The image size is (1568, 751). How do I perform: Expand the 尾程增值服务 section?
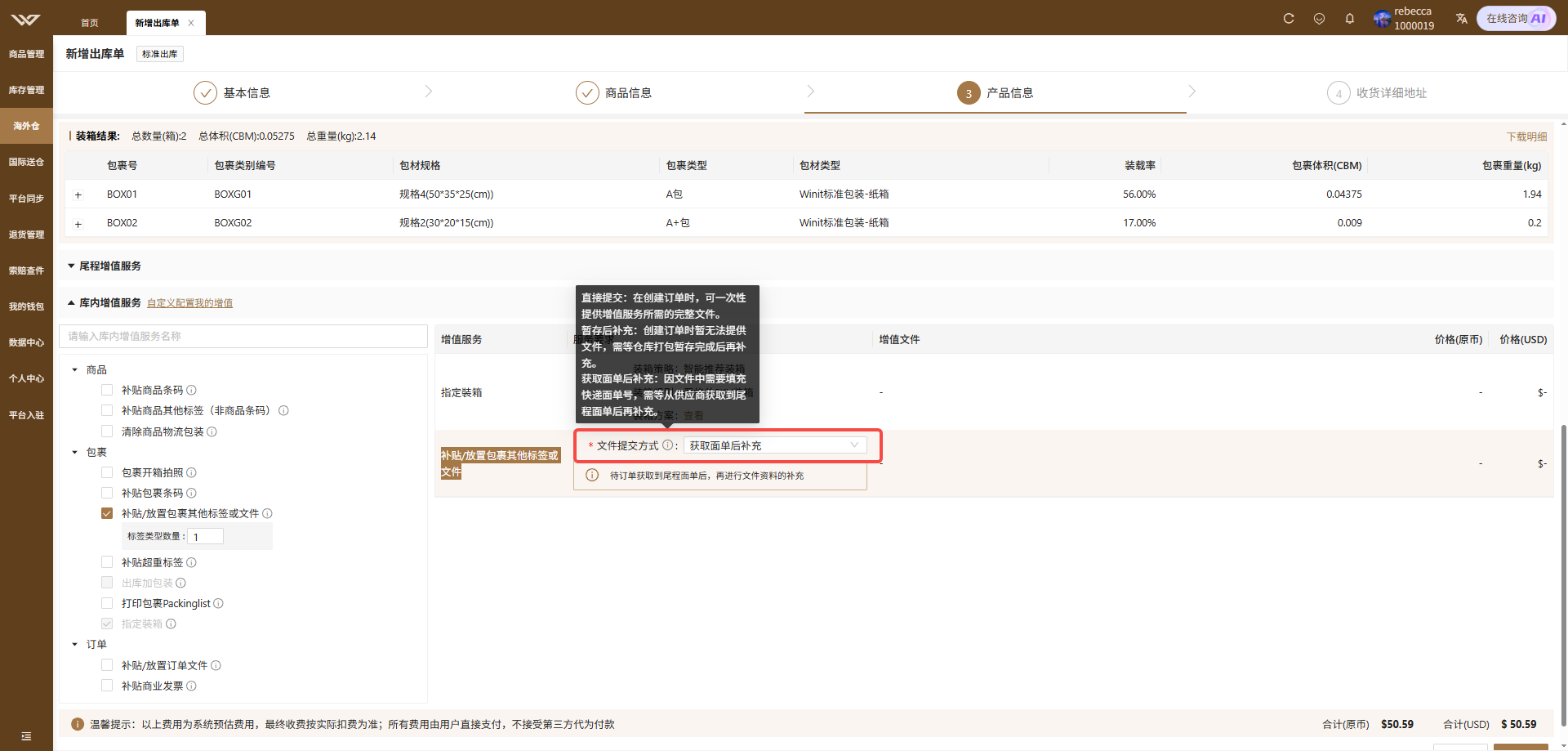click(71, 266)
